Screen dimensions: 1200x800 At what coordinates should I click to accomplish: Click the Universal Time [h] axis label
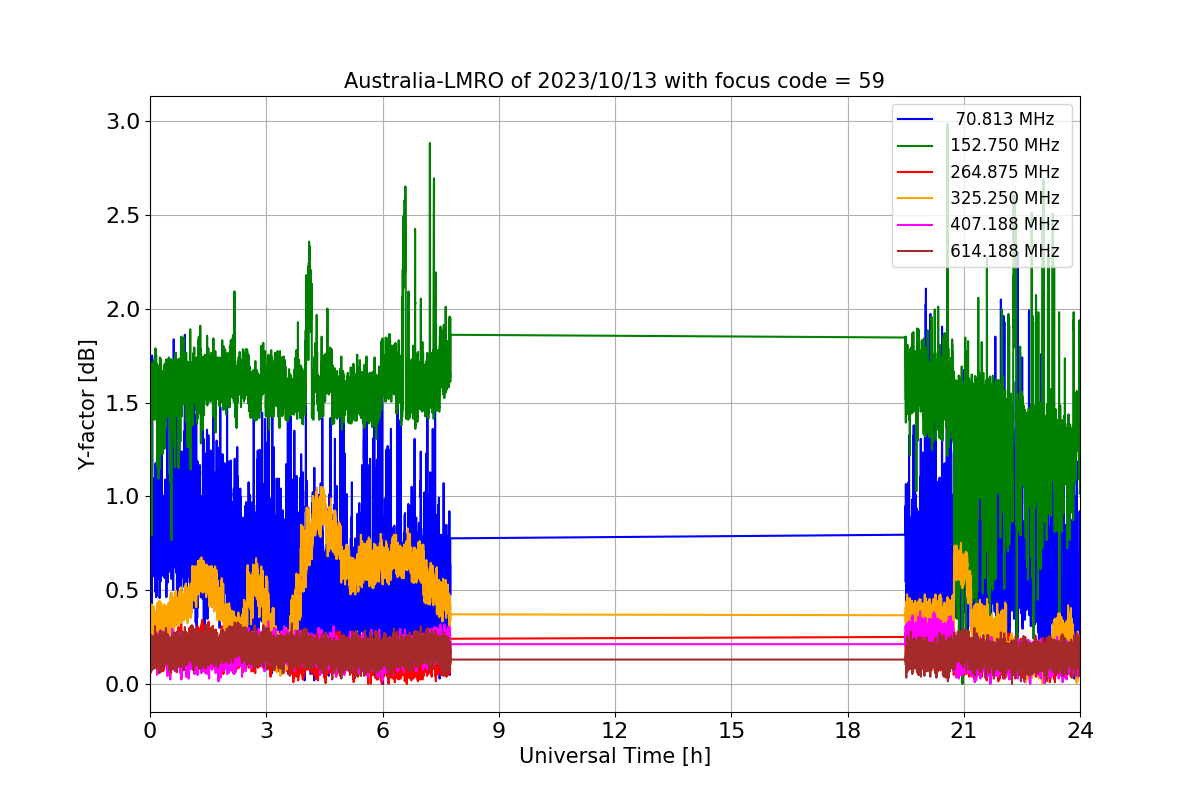click(614, 757)
